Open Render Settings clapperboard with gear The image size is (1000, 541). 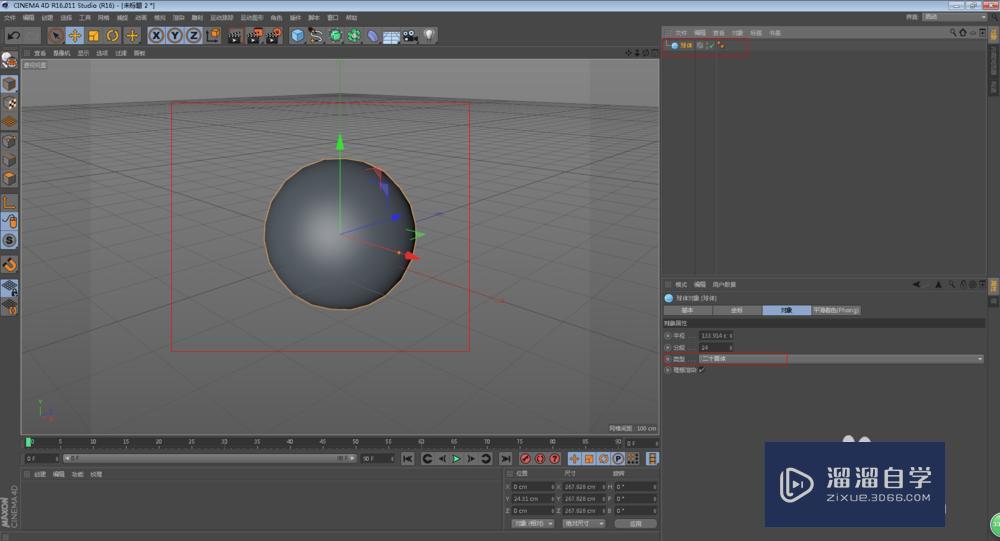[x=274, y=36]
